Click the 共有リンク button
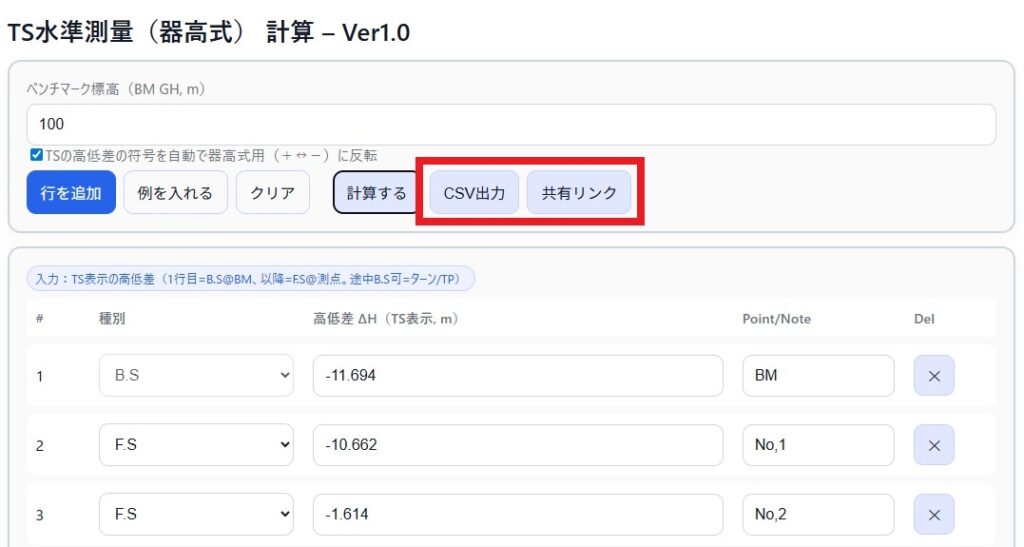 coord(579,193)
